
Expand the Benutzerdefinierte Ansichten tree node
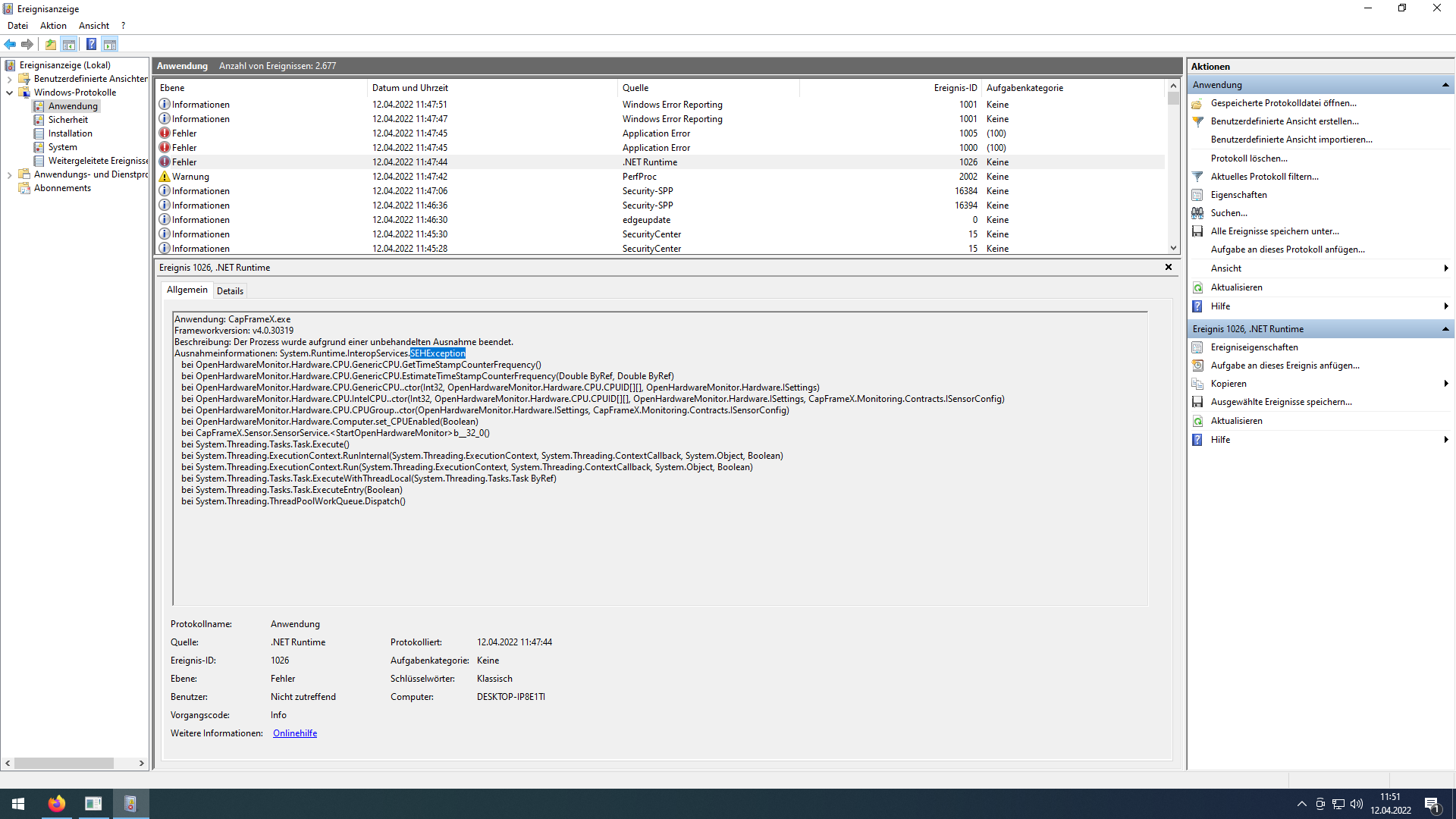(9, 79)
